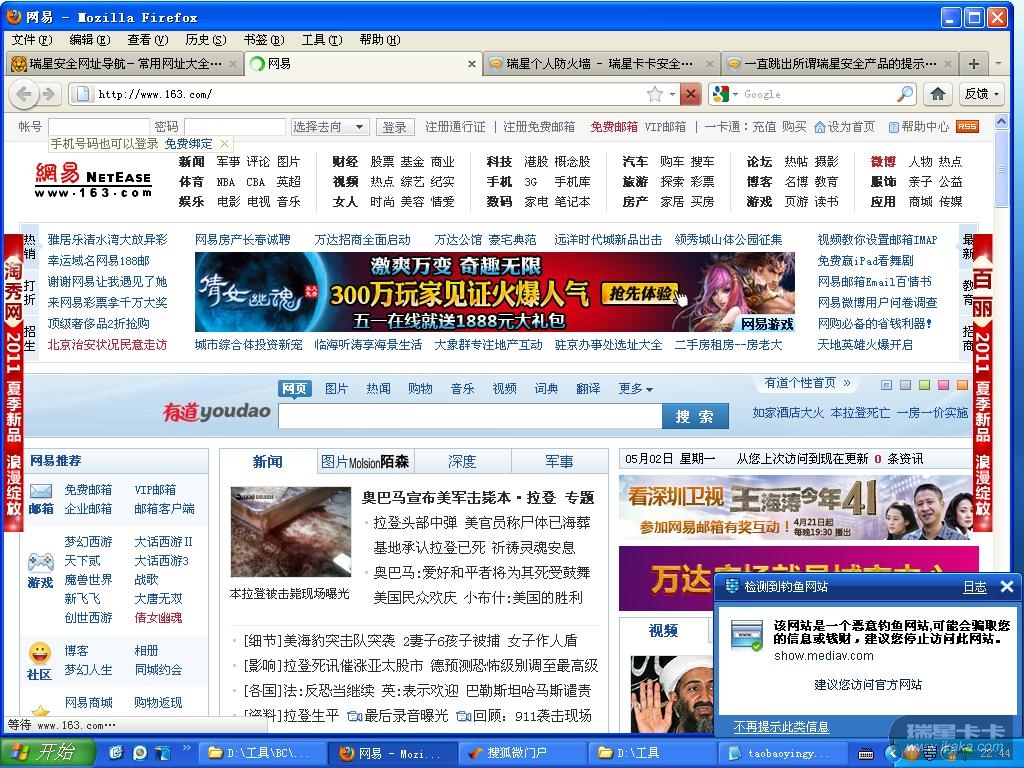Viewport: 1024px width, 768px height.
Task: Open the 历史 menu
Action: (x=206, y=40)
